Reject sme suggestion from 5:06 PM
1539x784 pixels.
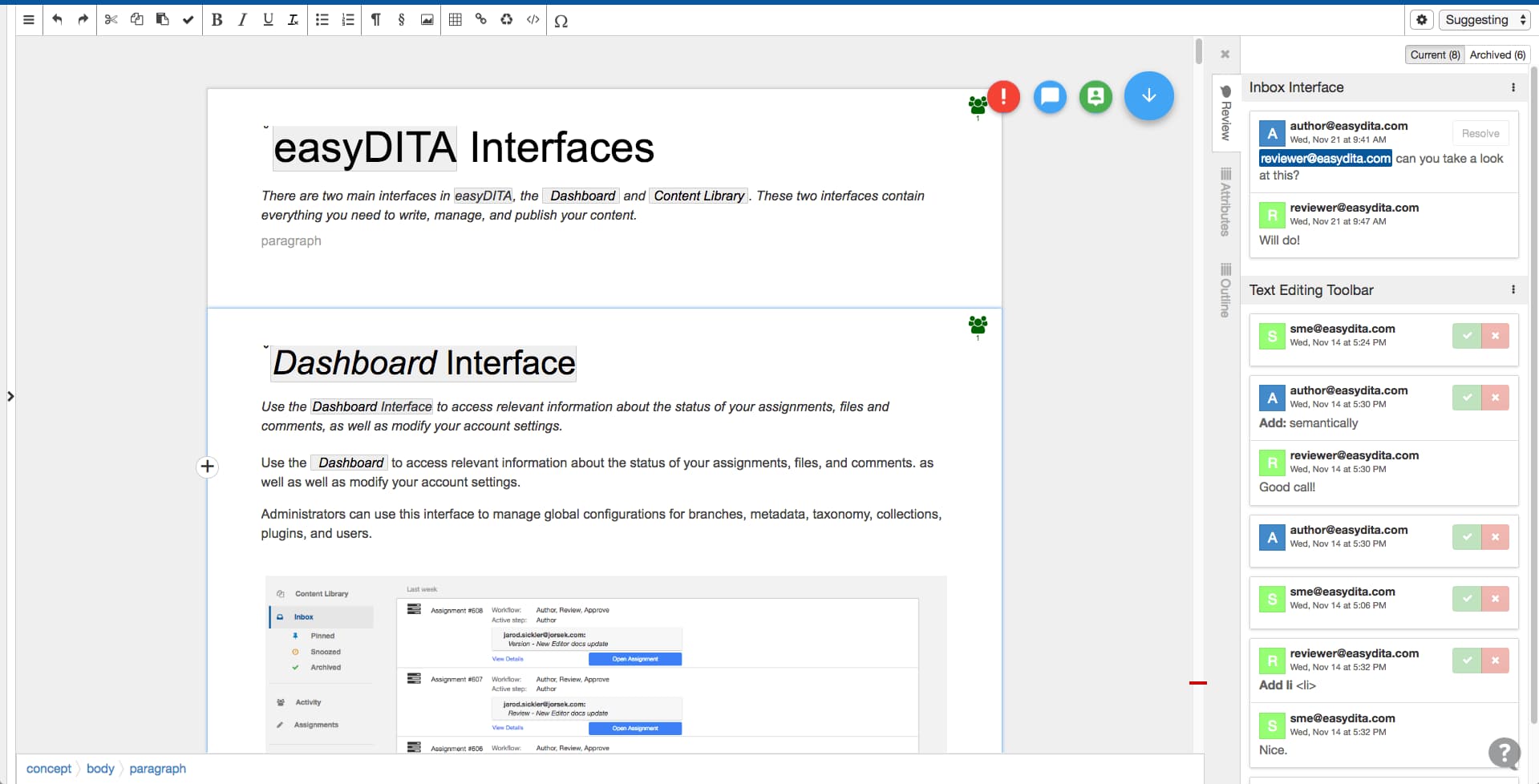click(x=1495, y=599)
